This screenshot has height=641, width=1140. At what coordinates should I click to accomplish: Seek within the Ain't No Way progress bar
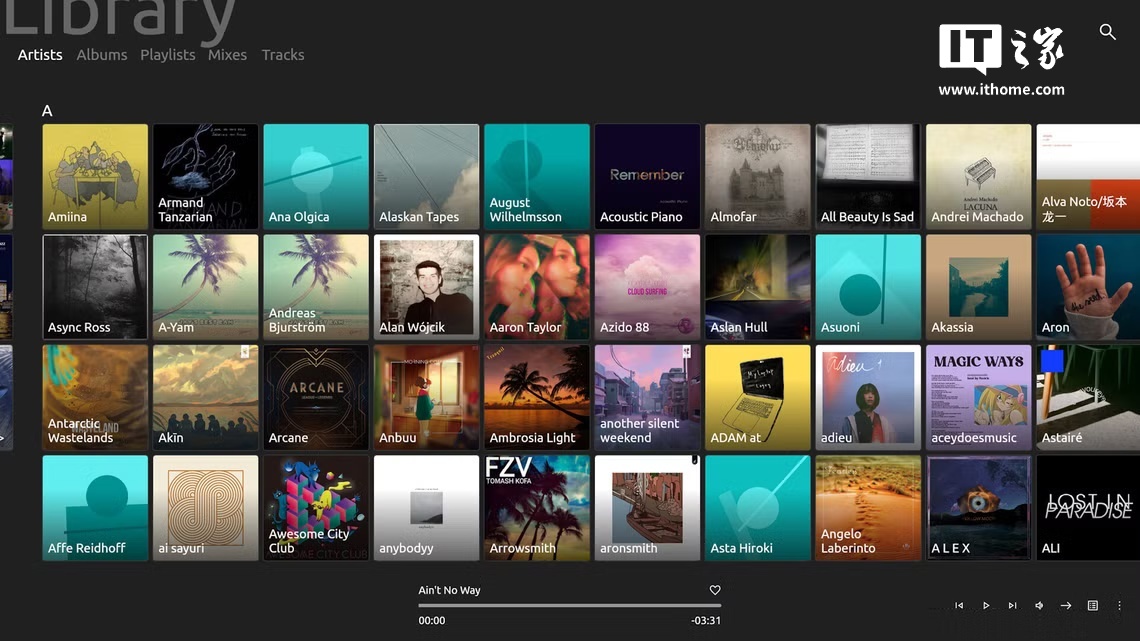(569, 605)
